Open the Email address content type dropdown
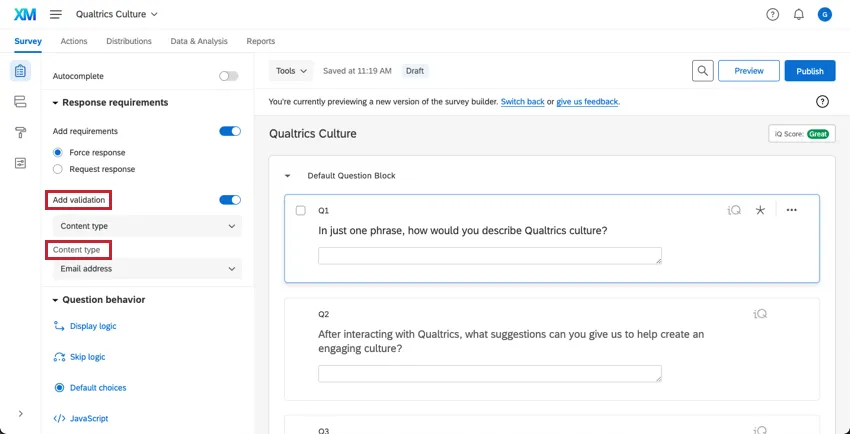 coord(147,269)
